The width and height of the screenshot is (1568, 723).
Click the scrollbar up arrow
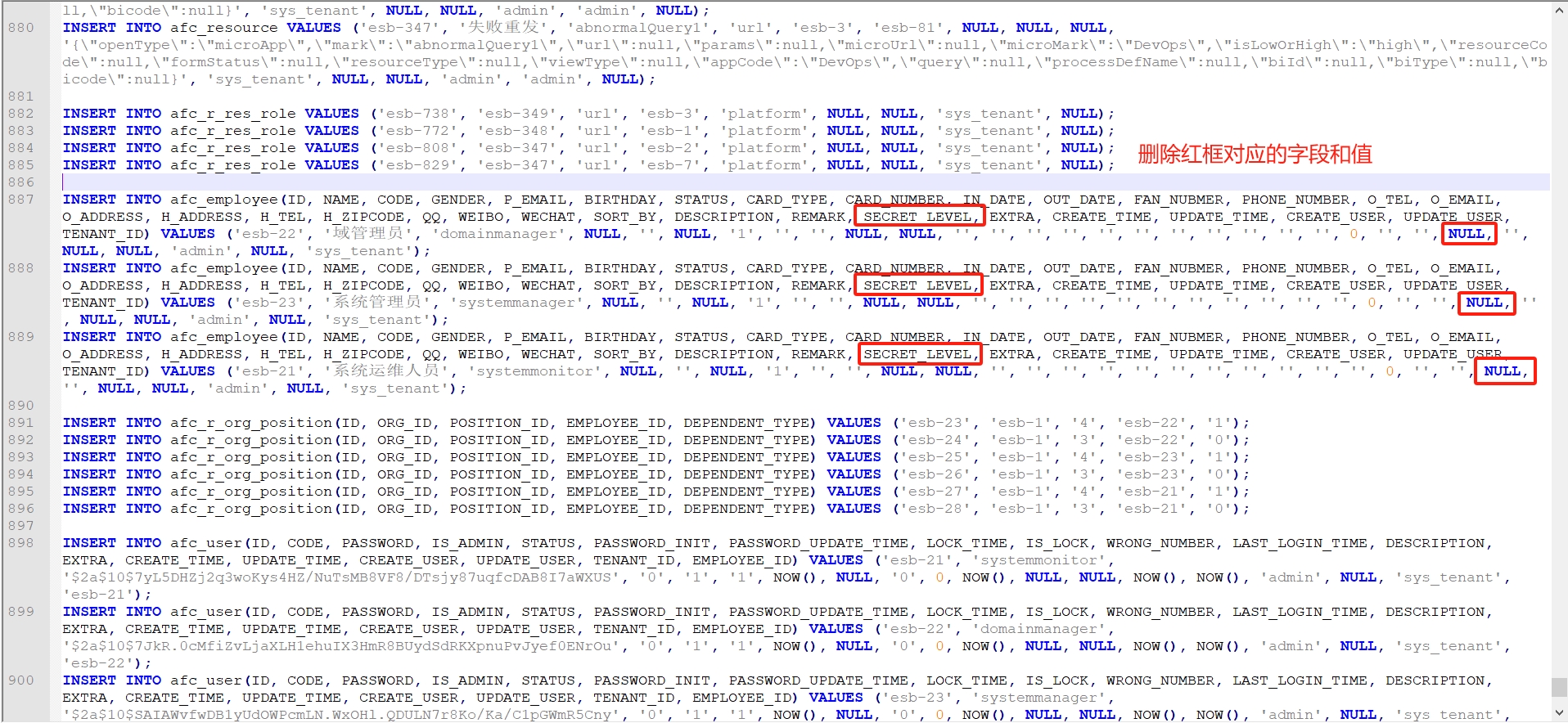(x=1559, y=9)
